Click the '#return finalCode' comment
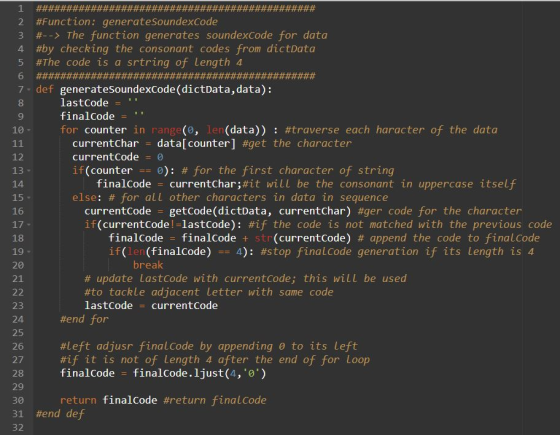 point(215,401)
